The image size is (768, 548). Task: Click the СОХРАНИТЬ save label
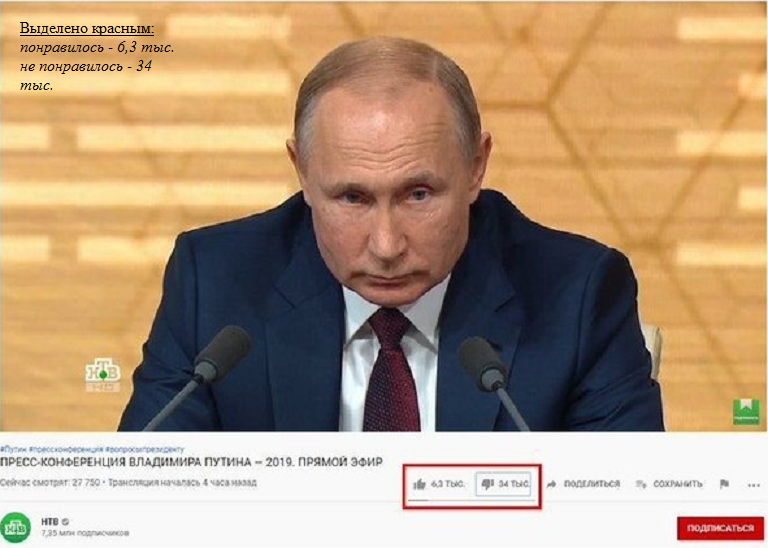coord(677,484)
